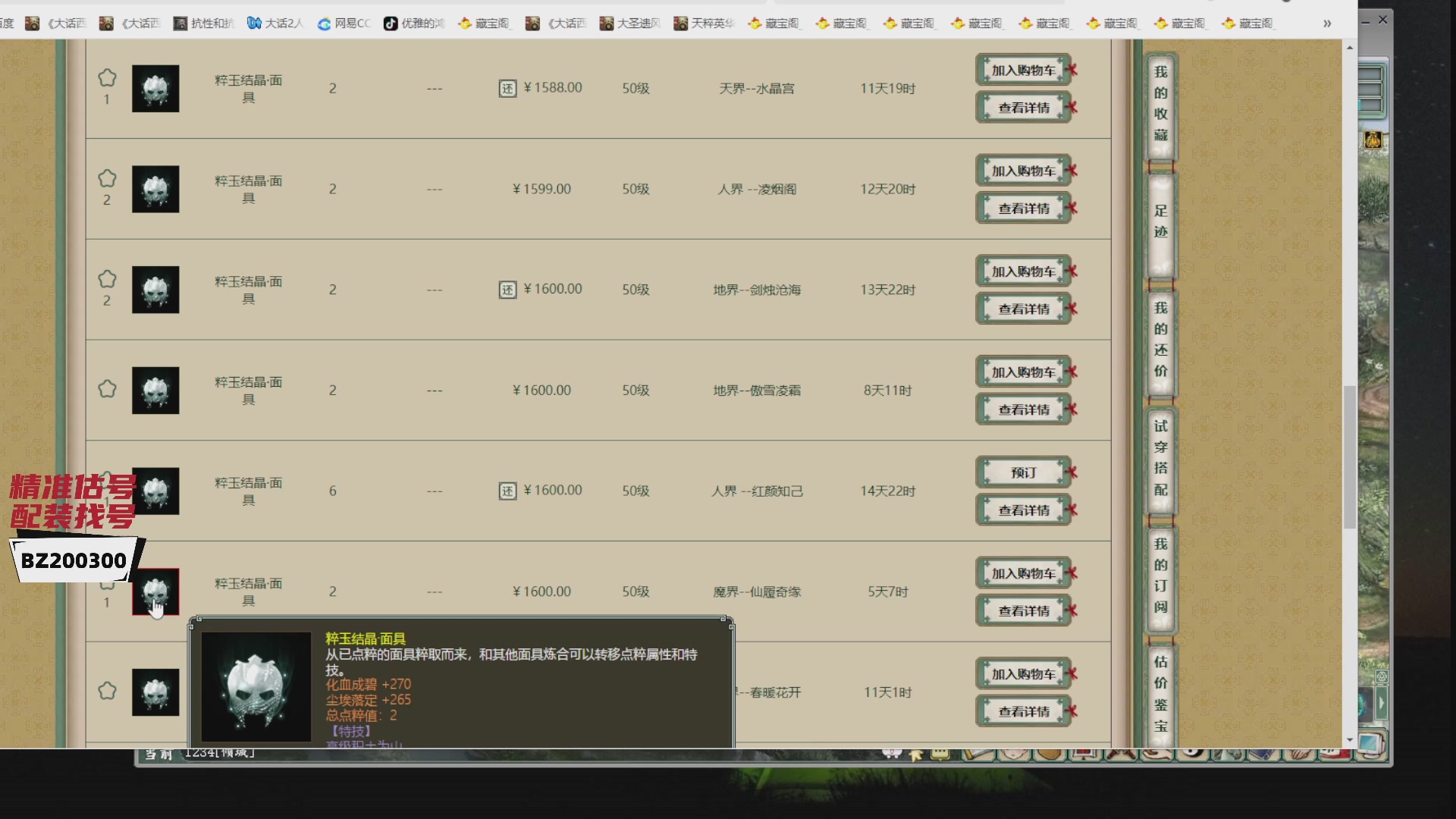Expand the bookmarks overflow chevron
The width and height of the screenshot is (1456, 819).
[x=1327, y=24]
